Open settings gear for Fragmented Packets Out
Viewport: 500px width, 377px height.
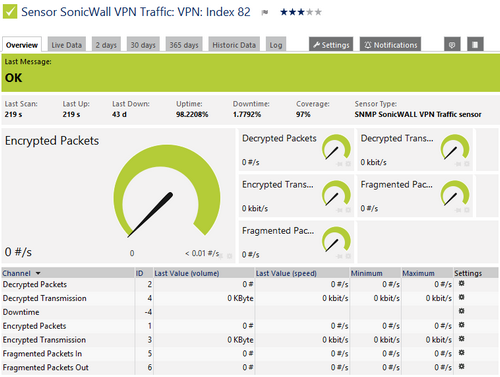coord(461,366)
